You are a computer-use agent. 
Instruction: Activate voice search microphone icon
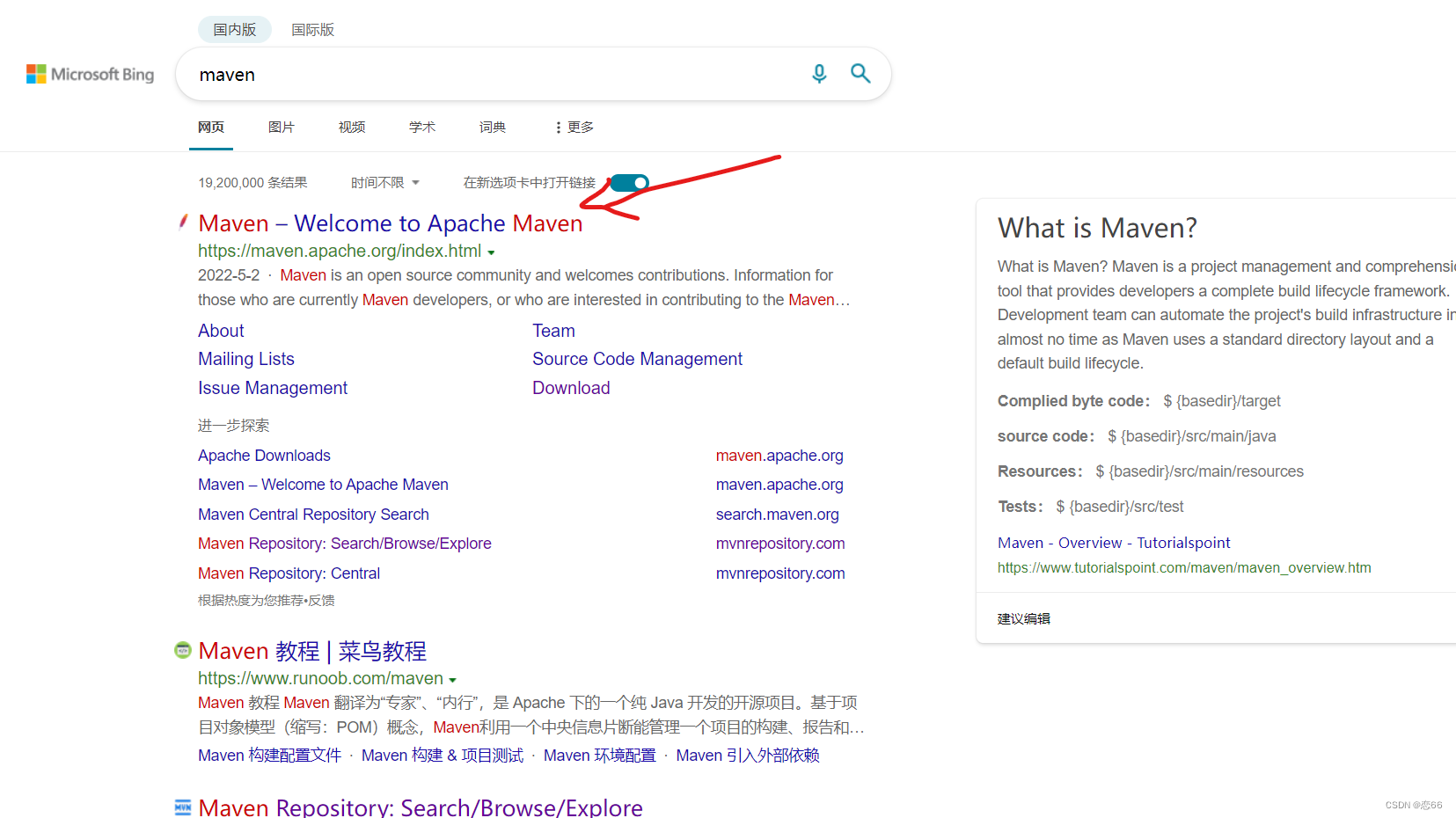pyautogui.click(x=819, y=74)
